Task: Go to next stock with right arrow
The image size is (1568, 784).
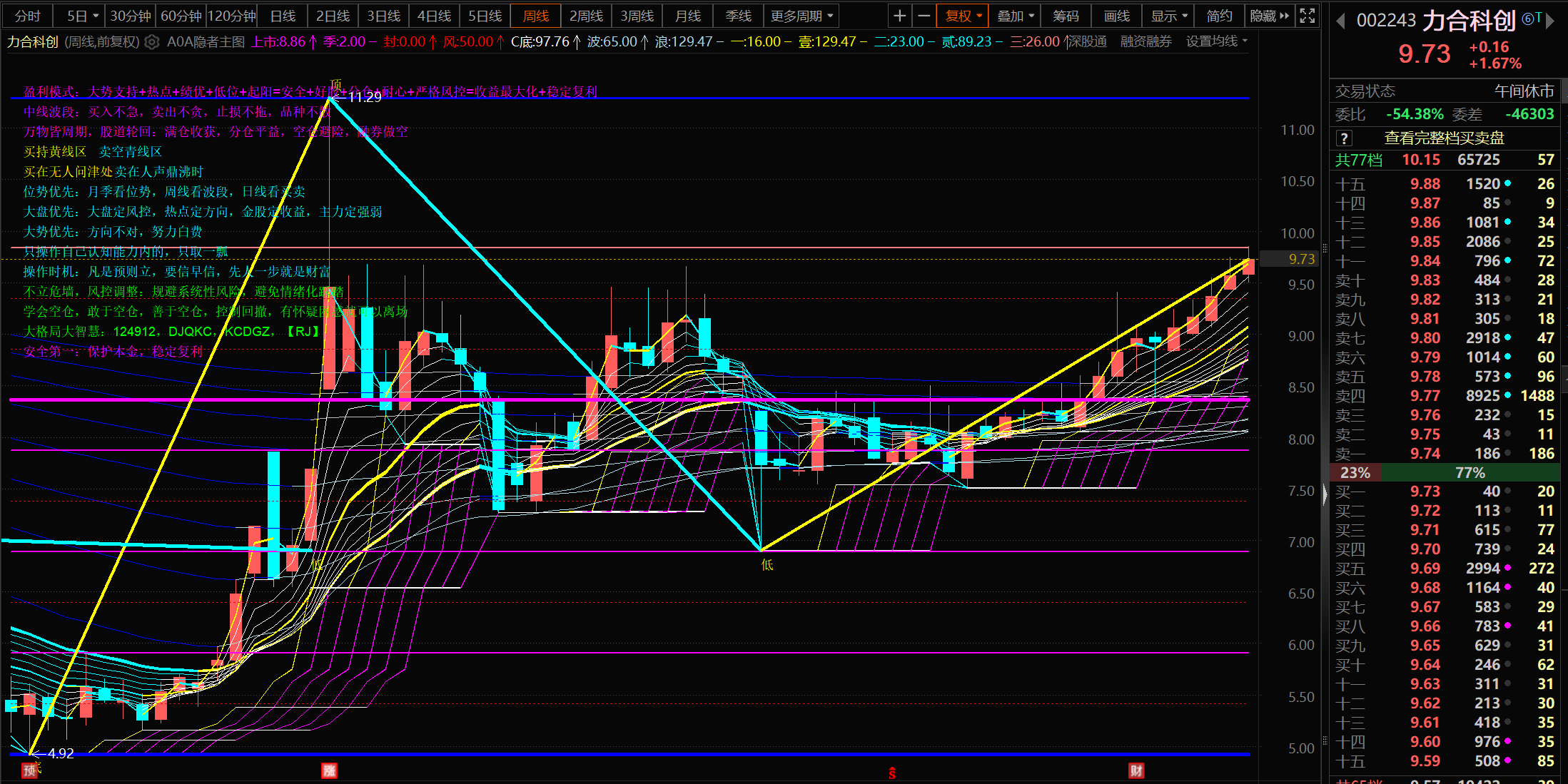Action: [1549, 21]
